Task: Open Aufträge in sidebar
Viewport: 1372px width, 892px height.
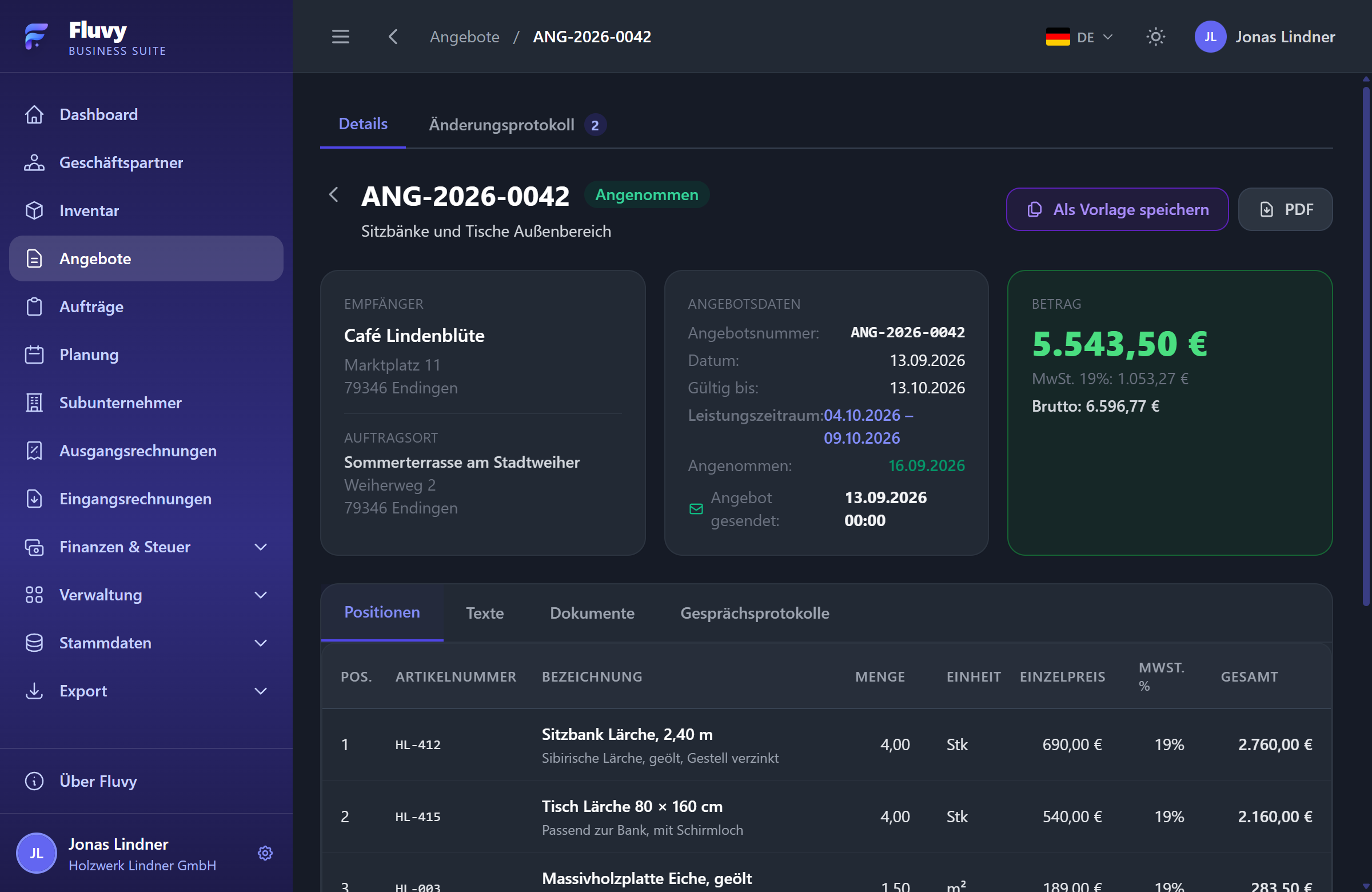Action: [146, 306]
